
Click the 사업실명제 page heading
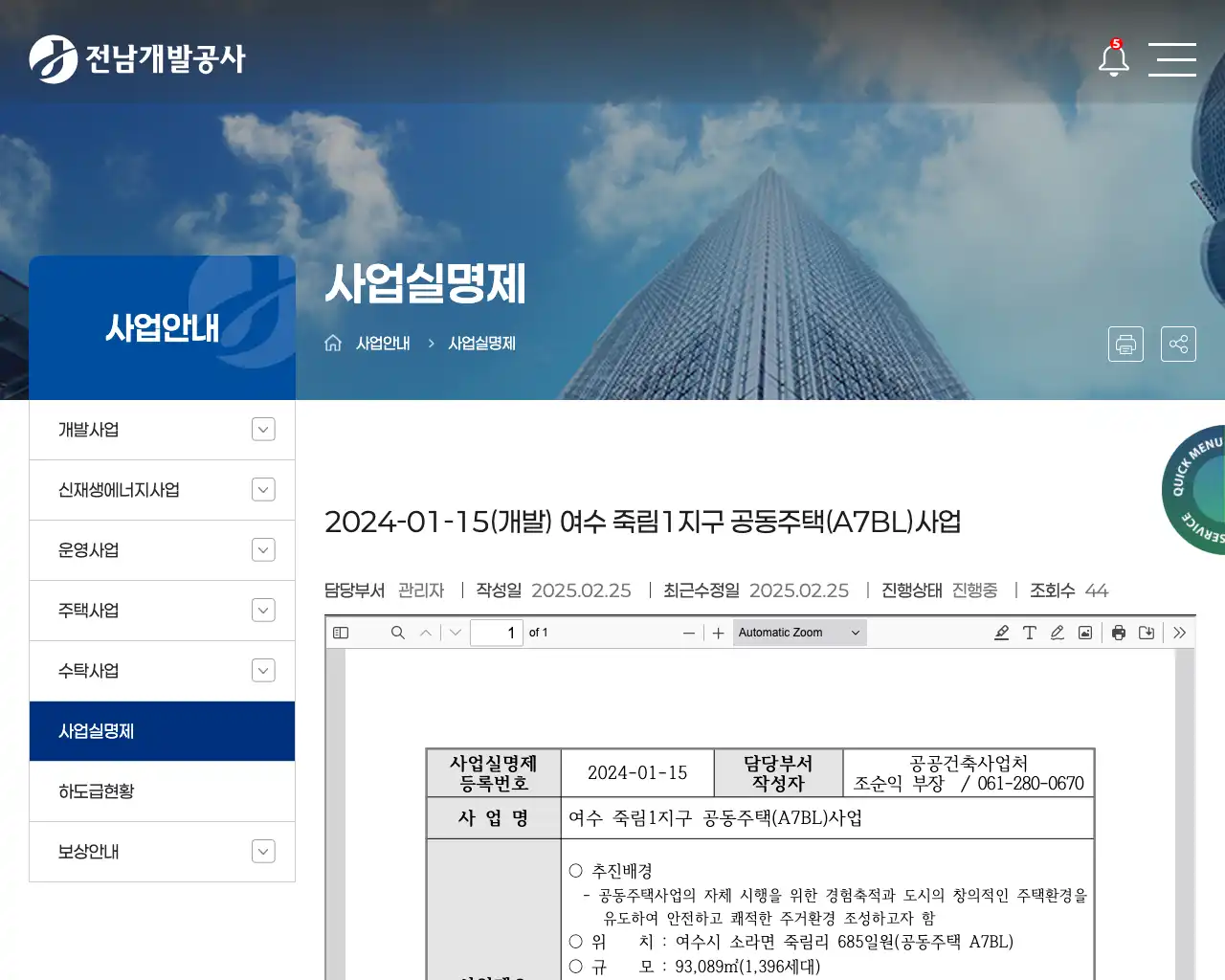(426, 283)
